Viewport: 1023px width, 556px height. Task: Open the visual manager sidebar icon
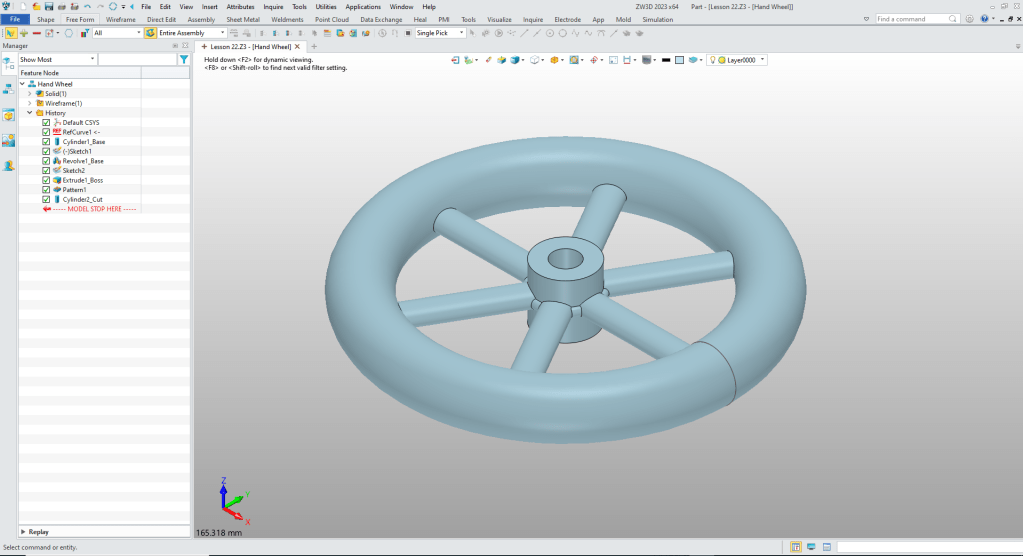(8, 139)
